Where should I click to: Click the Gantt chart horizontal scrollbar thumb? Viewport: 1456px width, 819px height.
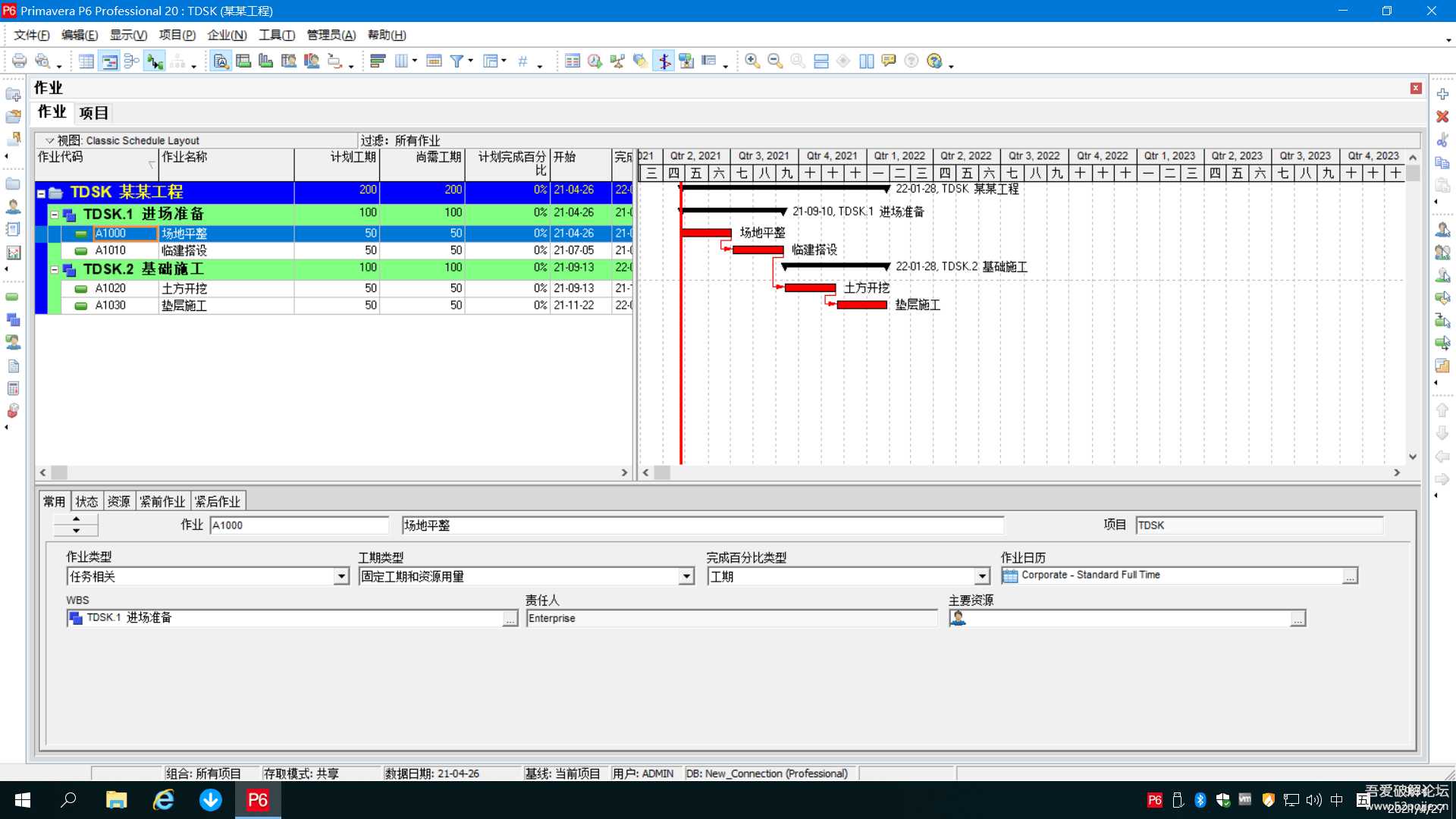click(662, 472)
